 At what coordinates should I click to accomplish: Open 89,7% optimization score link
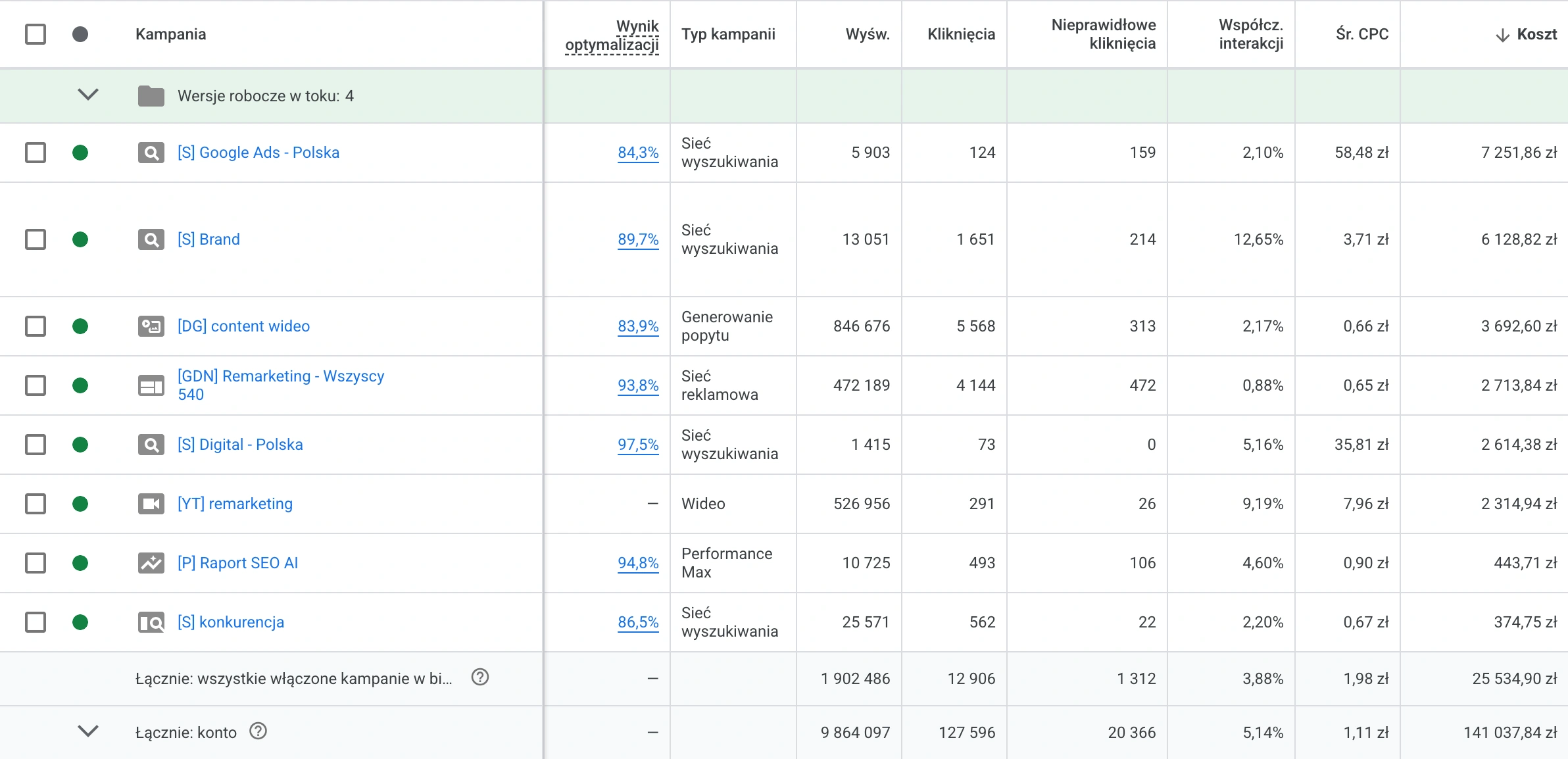(638, 239)
